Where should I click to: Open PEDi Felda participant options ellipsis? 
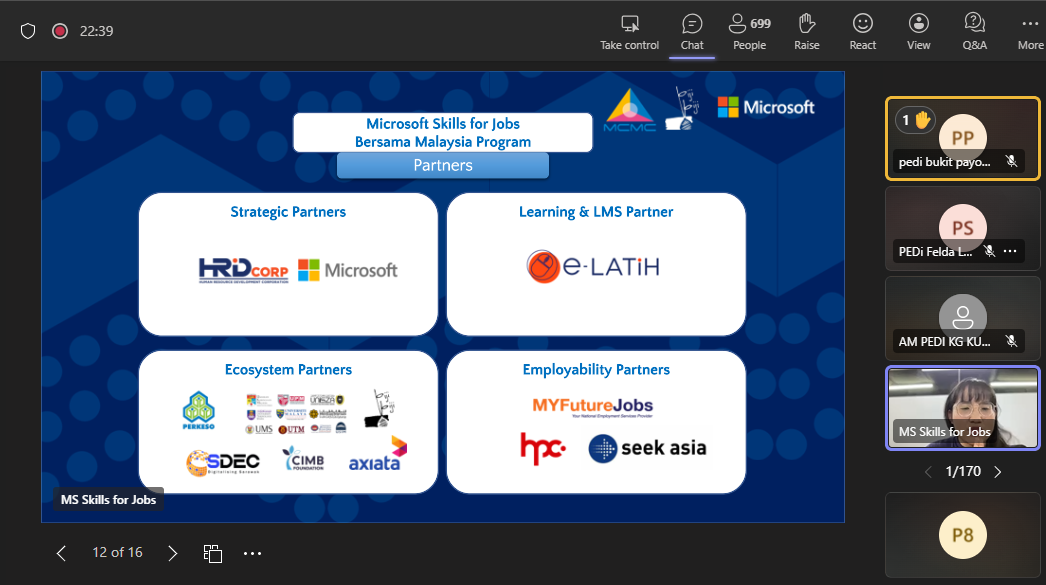tap(1010, 251)
